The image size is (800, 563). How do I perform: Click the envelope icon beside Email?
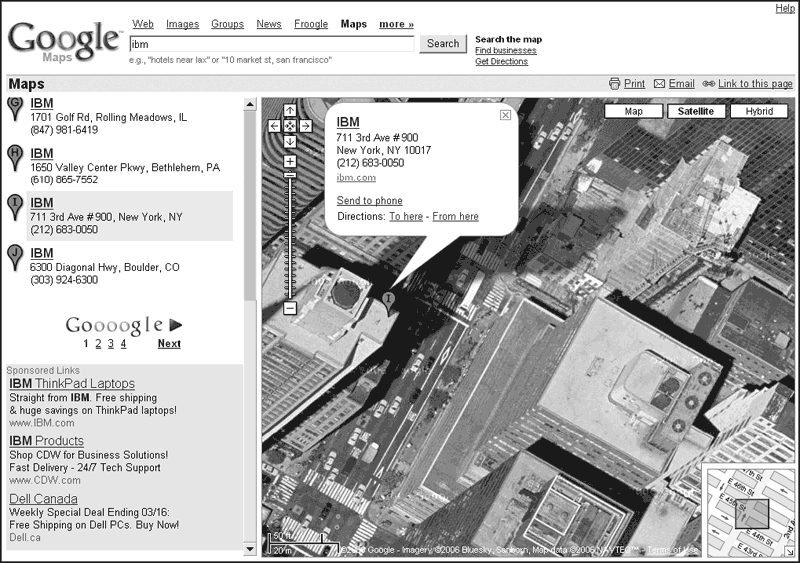pyautogui.click(x=659, y=84)
